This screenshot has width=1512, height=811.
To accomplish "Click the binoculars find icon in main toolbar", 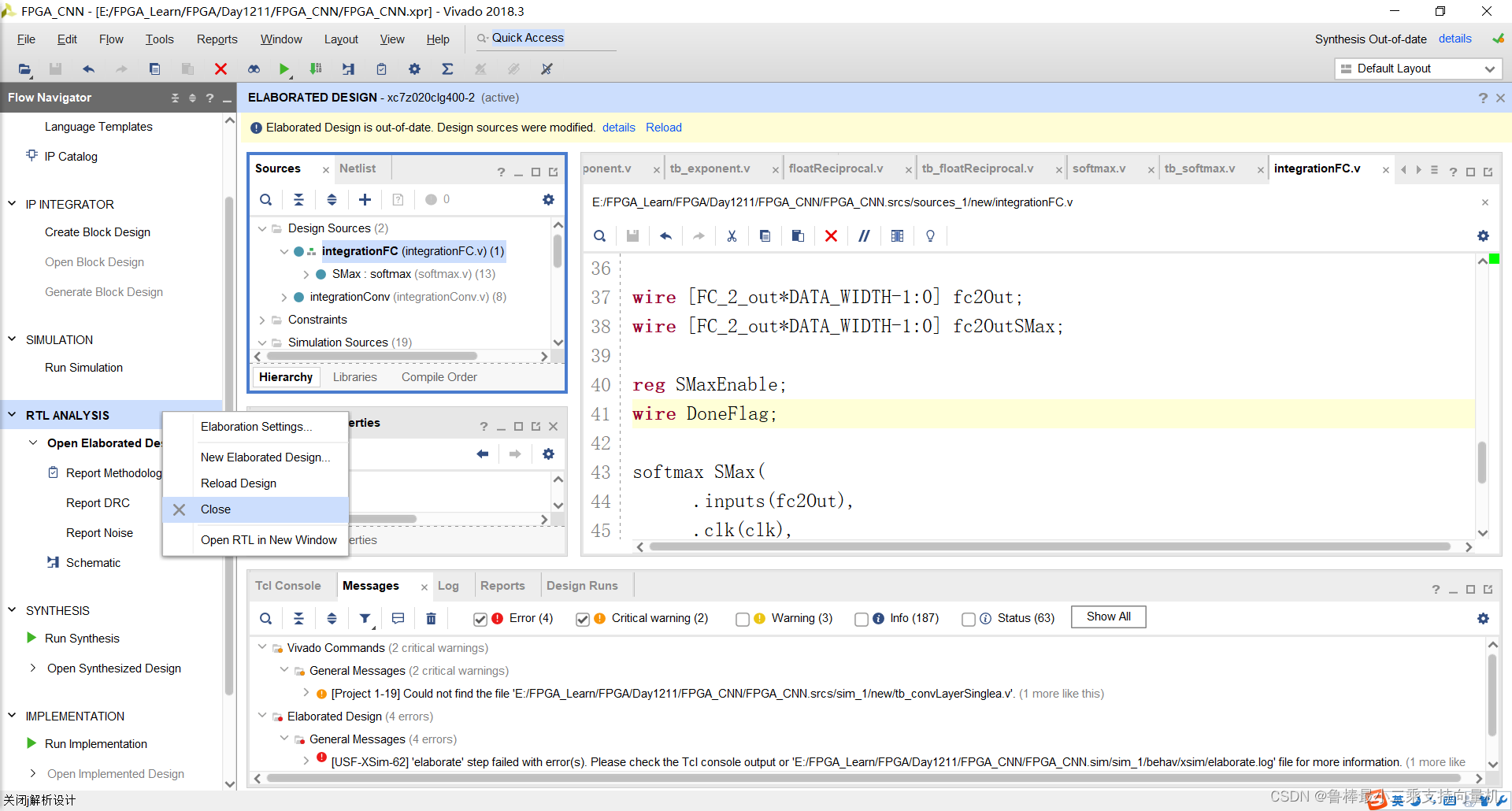I will pyautogui.click(x=254, y=69).
